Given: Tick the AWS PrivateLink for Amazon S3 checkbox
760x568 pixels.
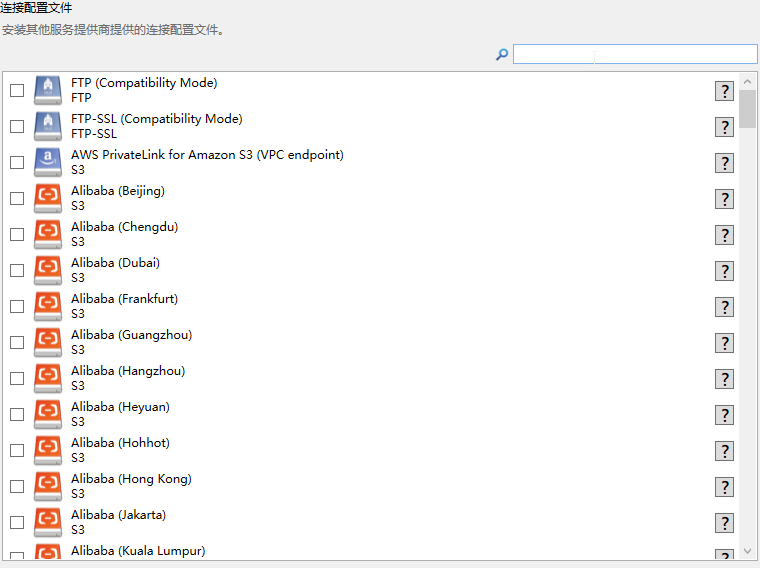Looking at the screenshot, I should (17, 162).
